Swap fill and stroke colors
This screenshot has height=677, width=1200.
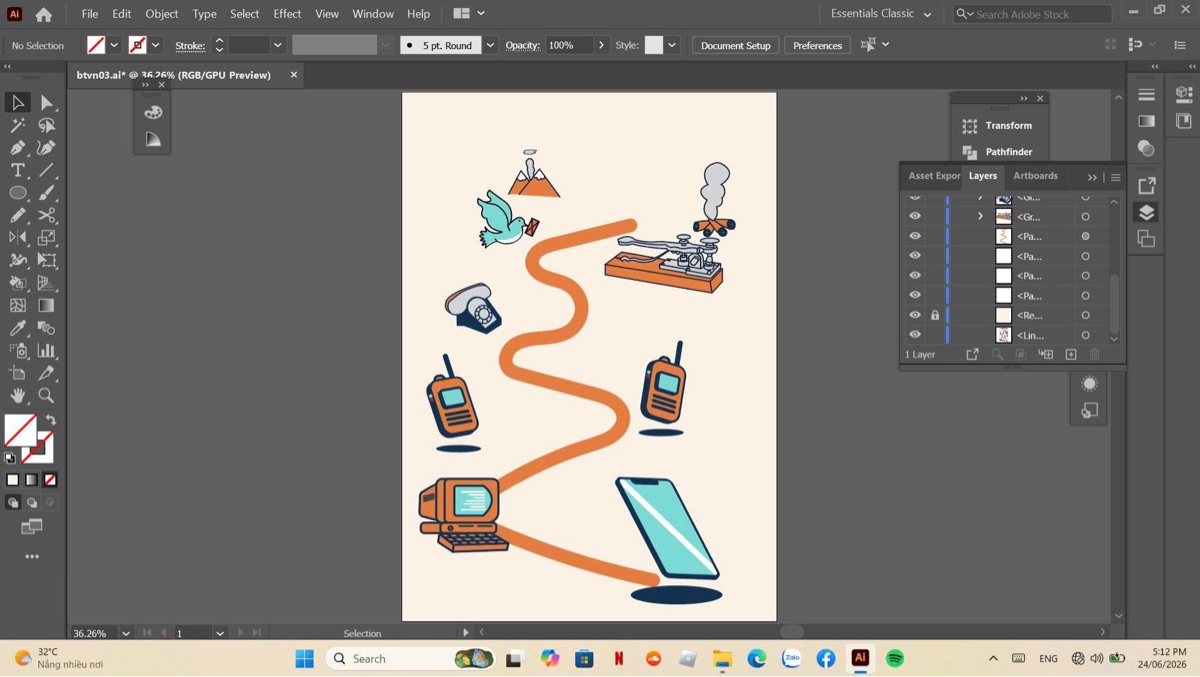51,420
